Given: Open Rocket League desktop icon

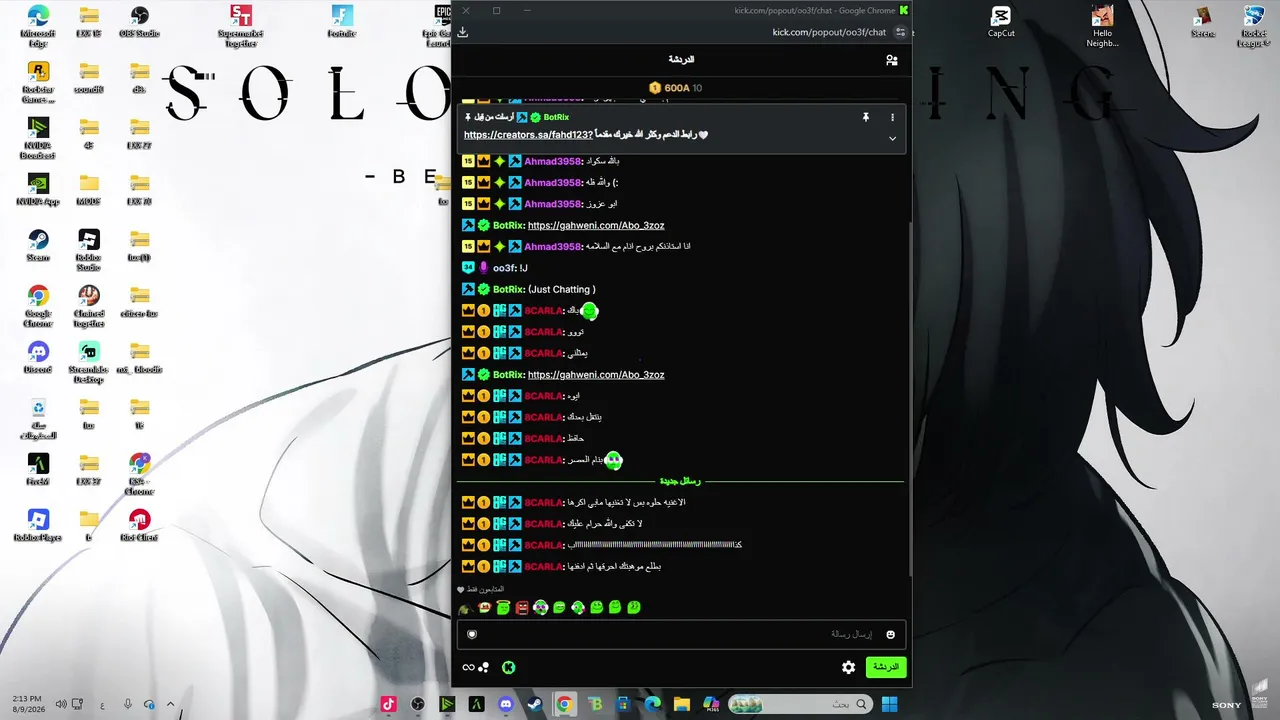Looking at the screenshot, I should [1254, 26].
